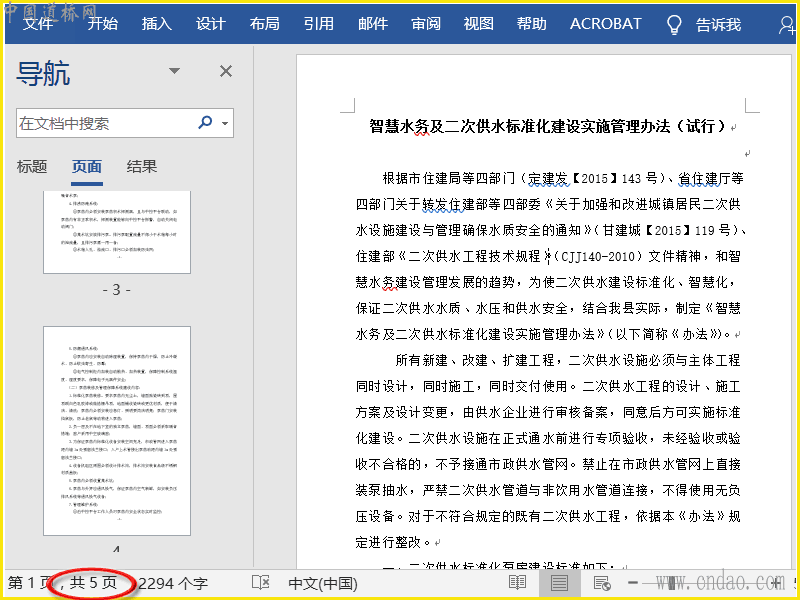Select the page 3 thumbnail
Viewport: 800px width, 600px height.
click(117, 232)
